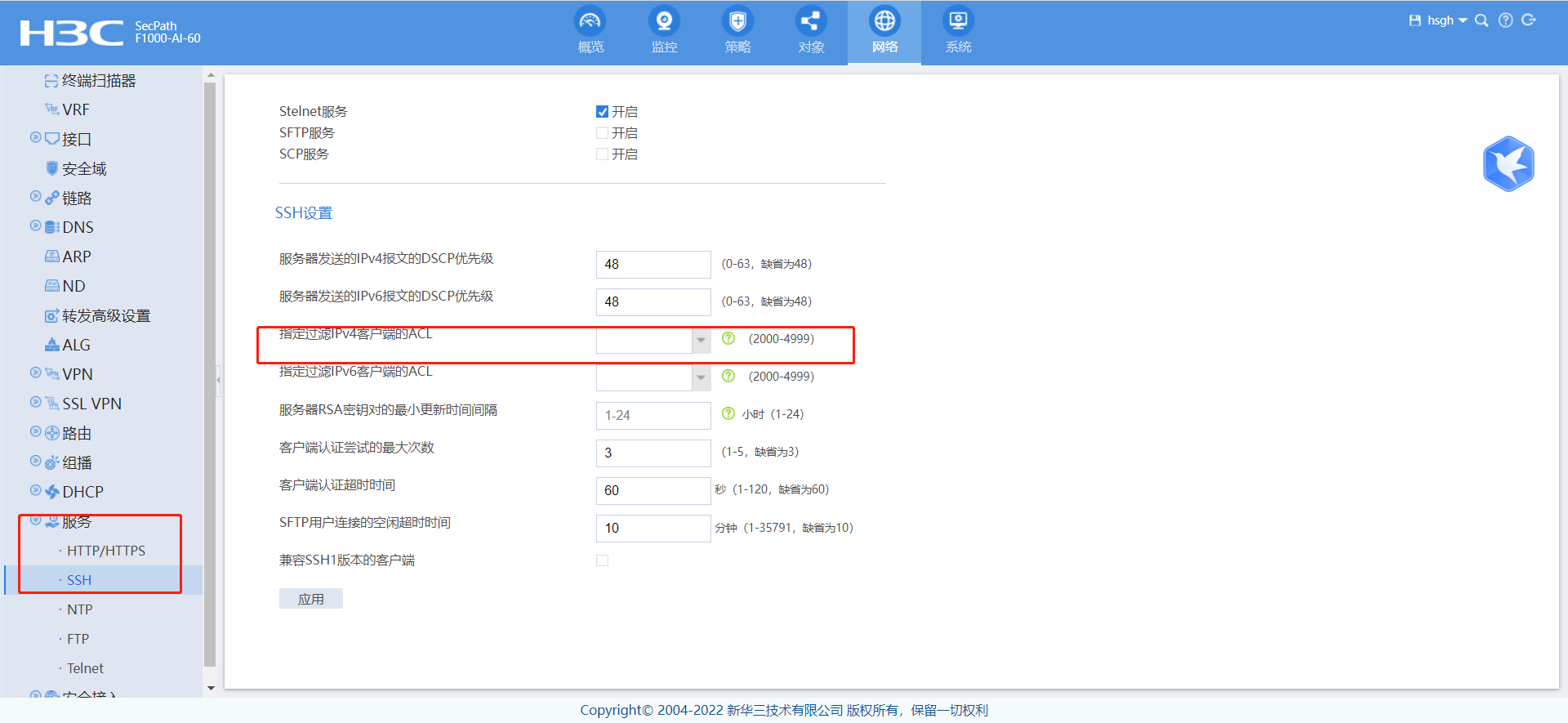1568x723 pixels.
Task: Click the max authentication attempts field
Action: click(653, 453)
